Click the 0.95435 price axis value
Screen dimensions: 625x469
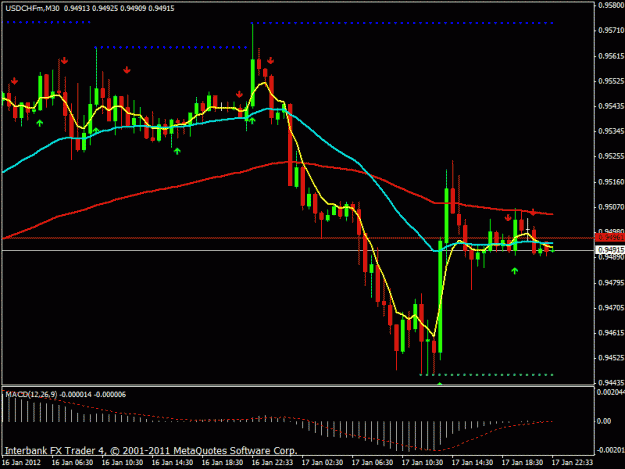click(x=611, y=106)
